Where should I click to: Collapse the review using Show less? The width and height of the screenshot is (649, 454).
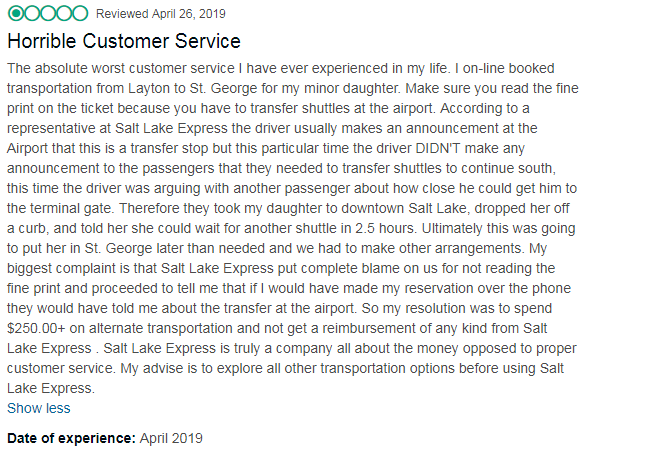(x=38, y=408)
